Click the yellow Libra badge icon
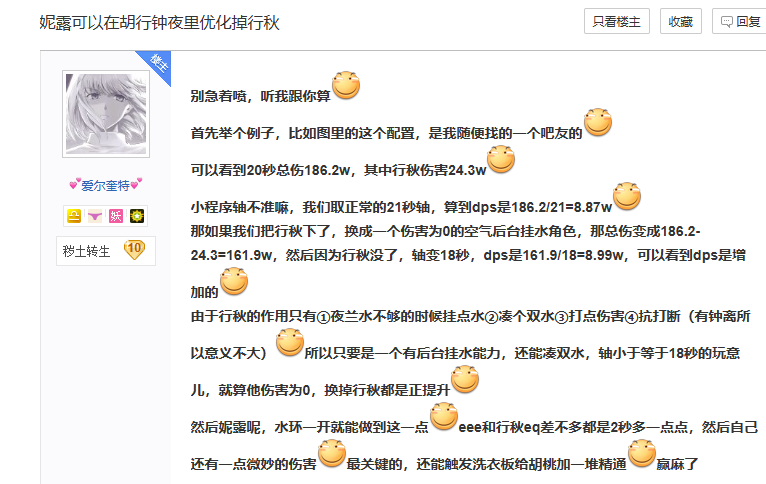This screenshot has width=766, height=484. point(74,215)
